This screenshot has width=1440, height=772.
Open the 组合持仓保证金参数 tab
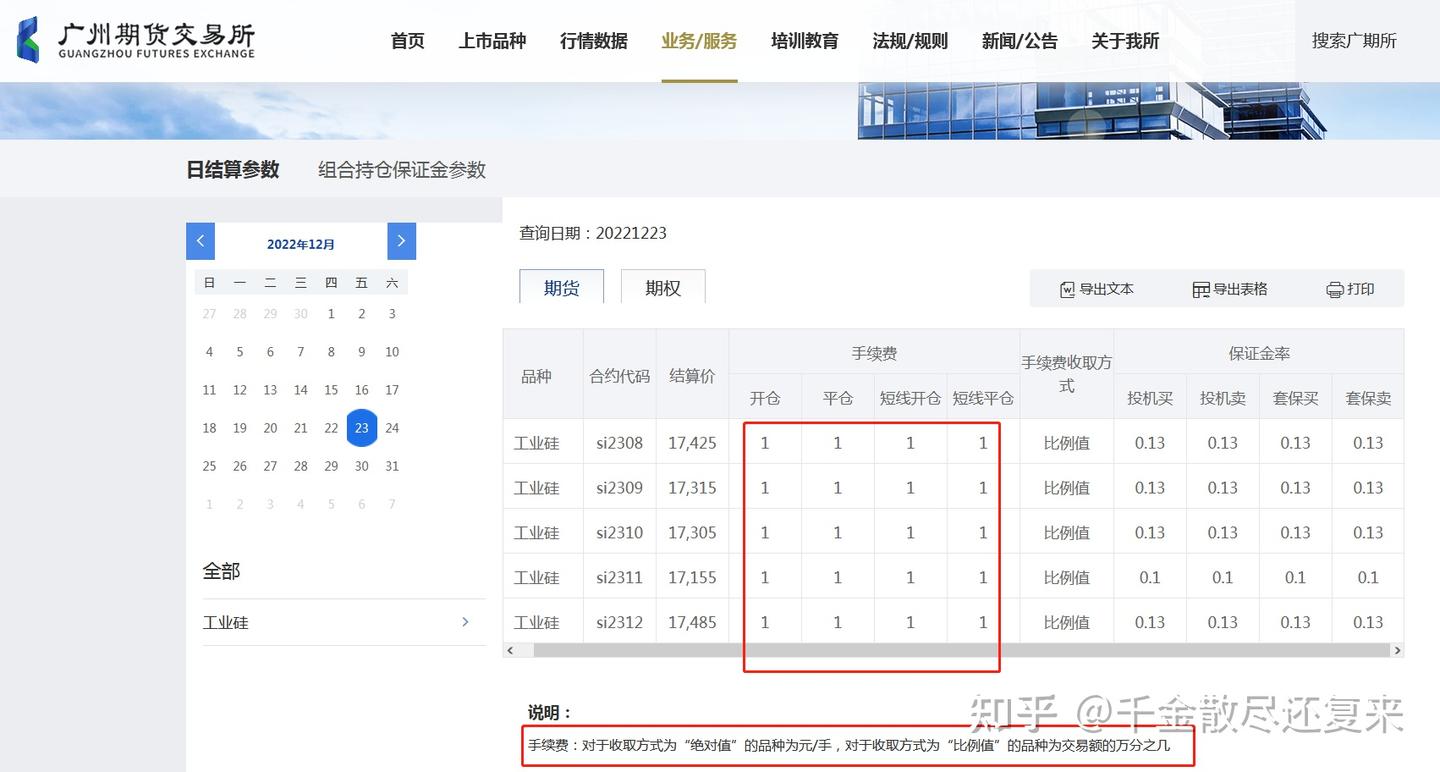400,169
